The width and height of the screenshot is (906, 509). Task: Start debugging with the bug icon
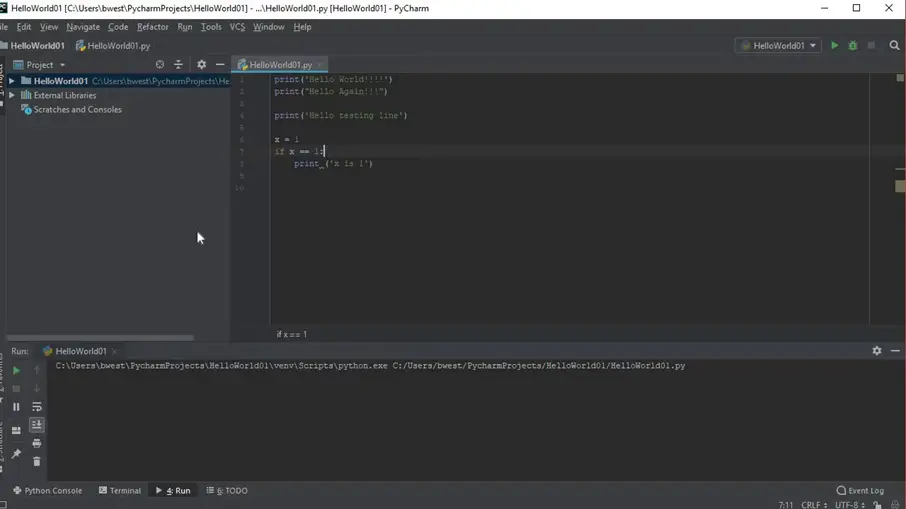853,45
